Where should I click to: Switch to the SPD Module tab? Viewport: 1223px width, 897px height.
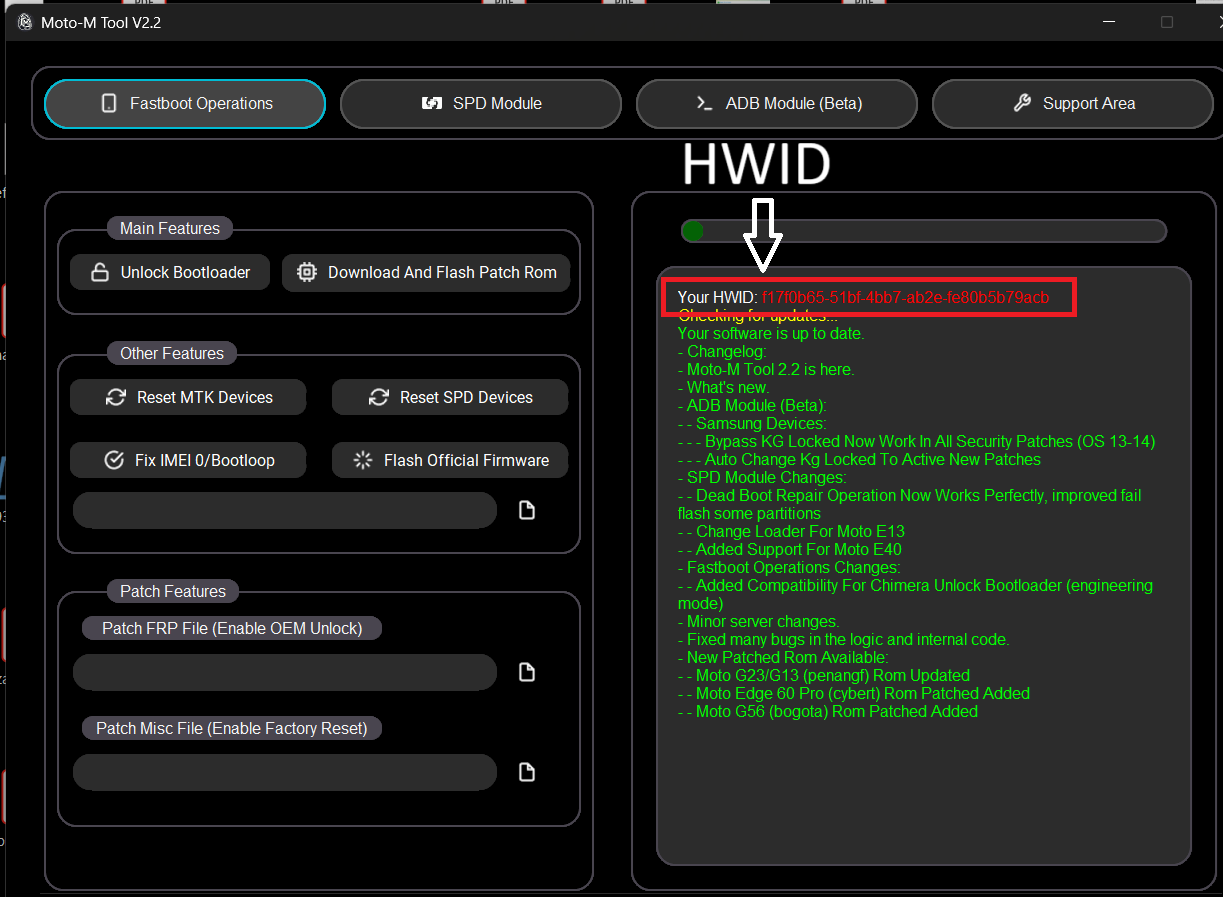click(x=481, y=104)
